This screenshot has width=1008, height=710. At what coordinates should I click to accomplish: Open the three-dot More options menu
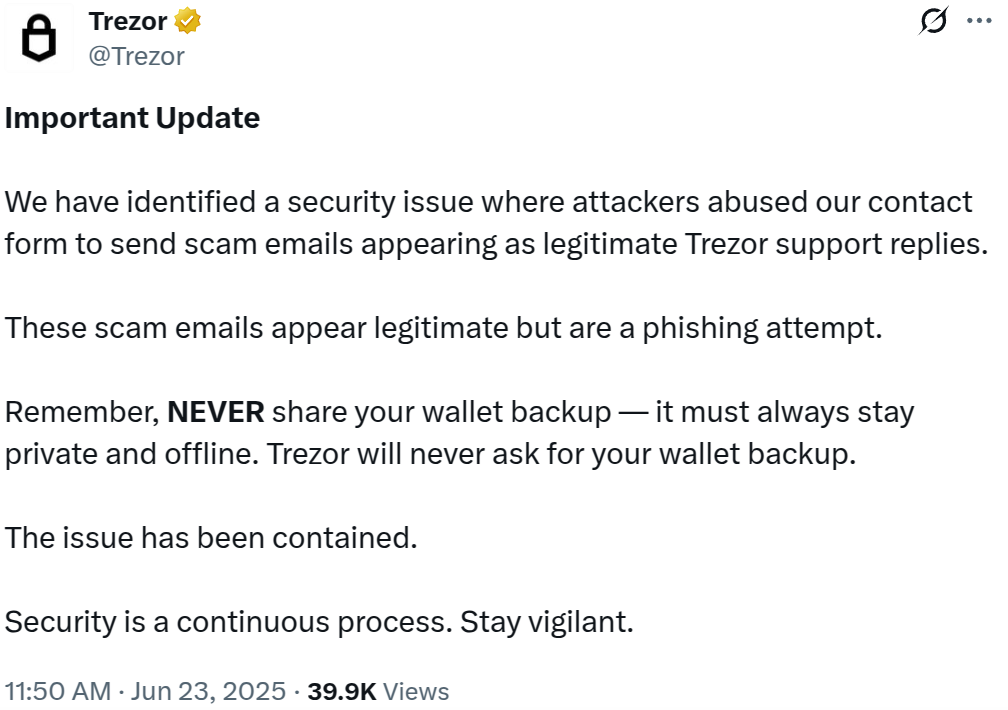pyautogui.click(x=977, y=22)
